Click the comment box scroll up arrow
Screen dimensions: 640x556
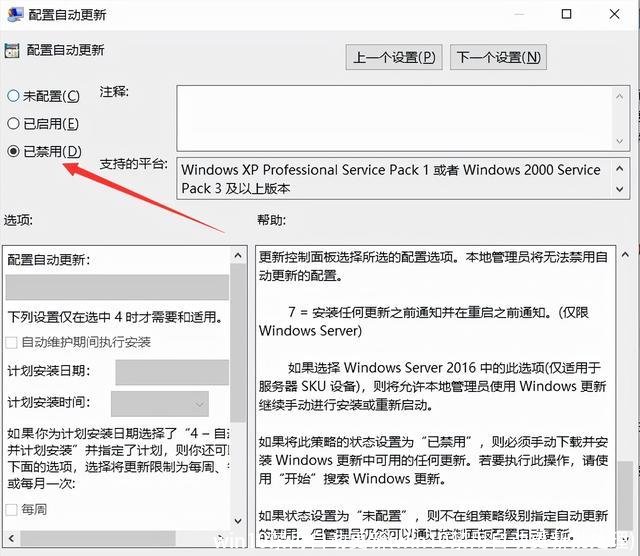620,96
